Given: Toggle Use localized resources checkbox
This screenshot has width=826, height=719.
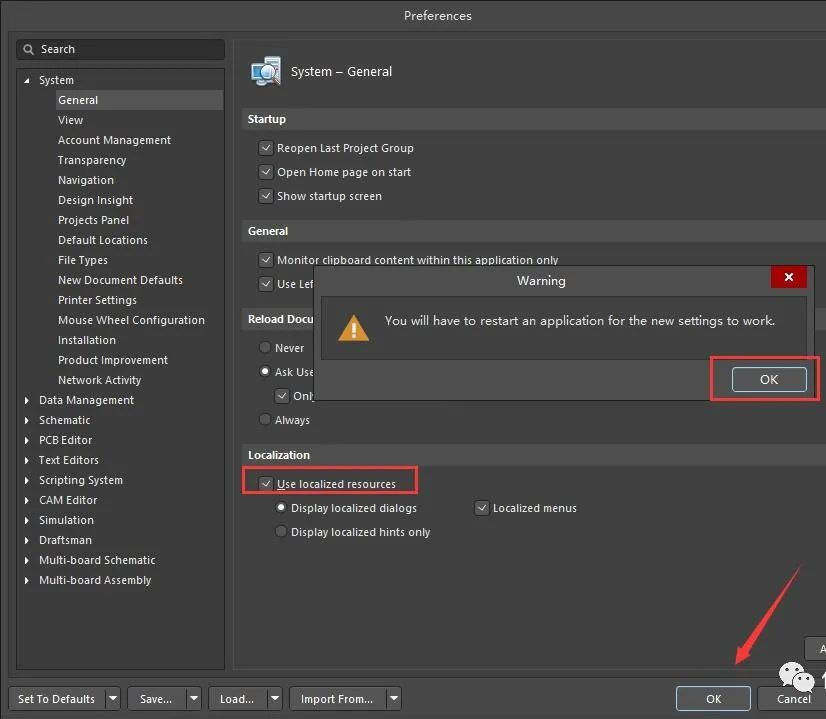Looking at the screenshot, I should pyautogui.click(x=266, y=484).
